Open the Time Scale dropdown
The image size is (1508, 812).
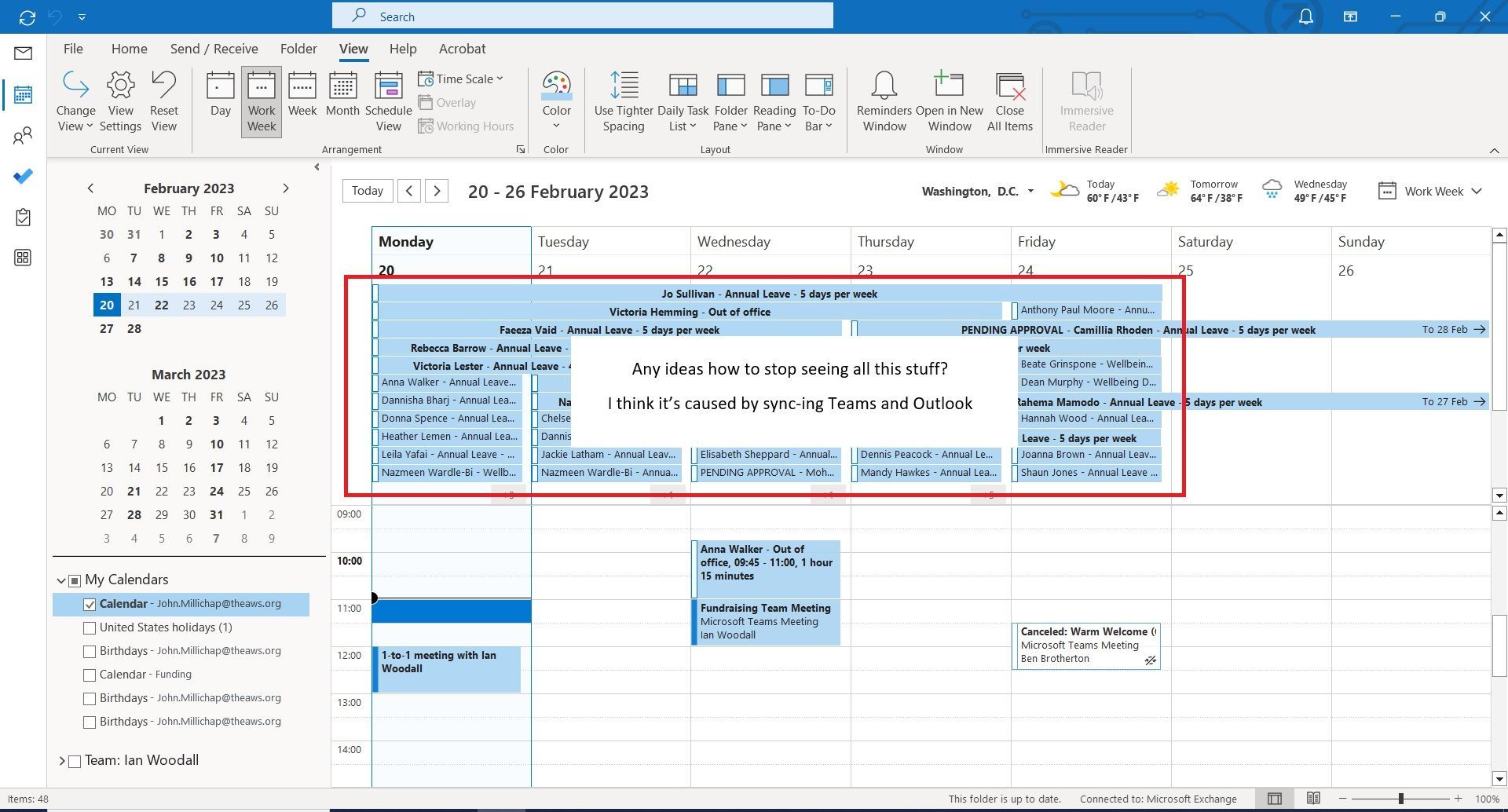(462, 79)
